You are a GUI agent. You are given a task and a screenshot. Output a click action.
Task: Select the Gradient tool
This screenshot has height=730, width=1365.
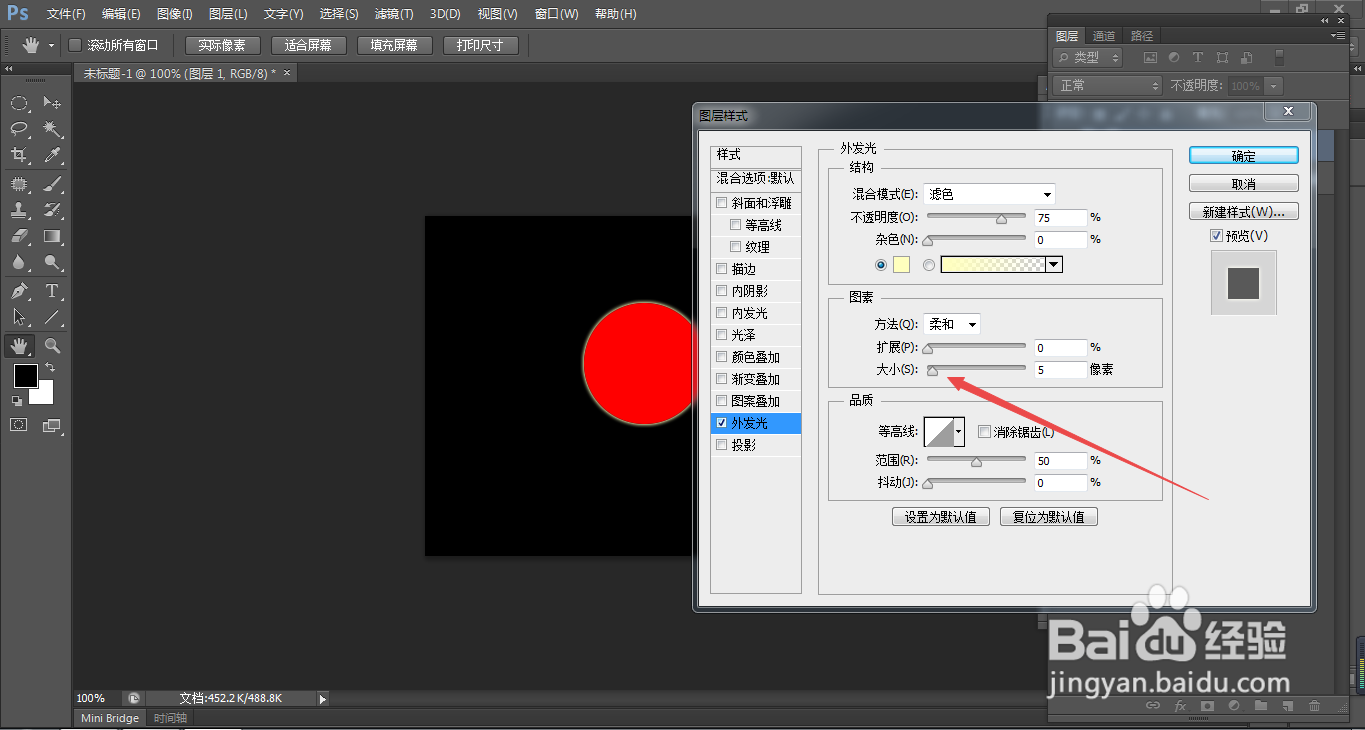click(52, 236)
